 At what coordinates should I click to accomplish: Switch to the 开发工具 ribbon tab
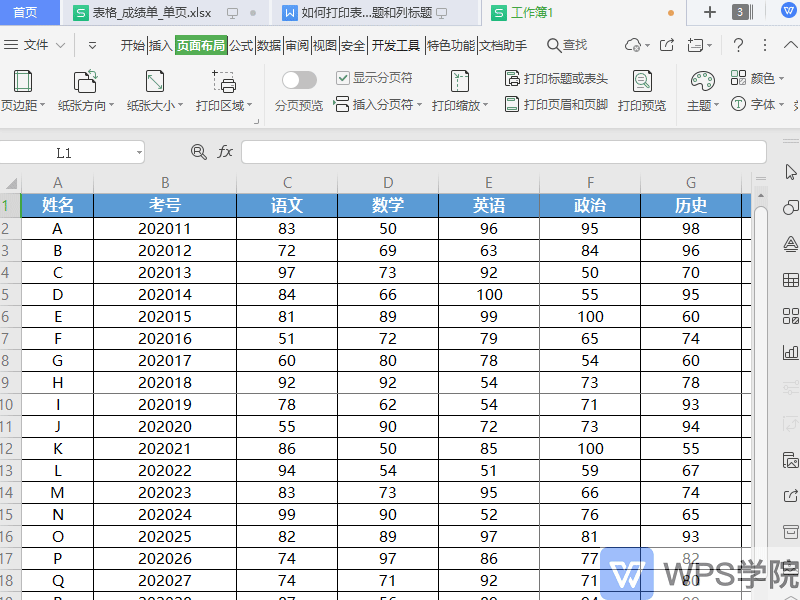click(x=395, y=45)
